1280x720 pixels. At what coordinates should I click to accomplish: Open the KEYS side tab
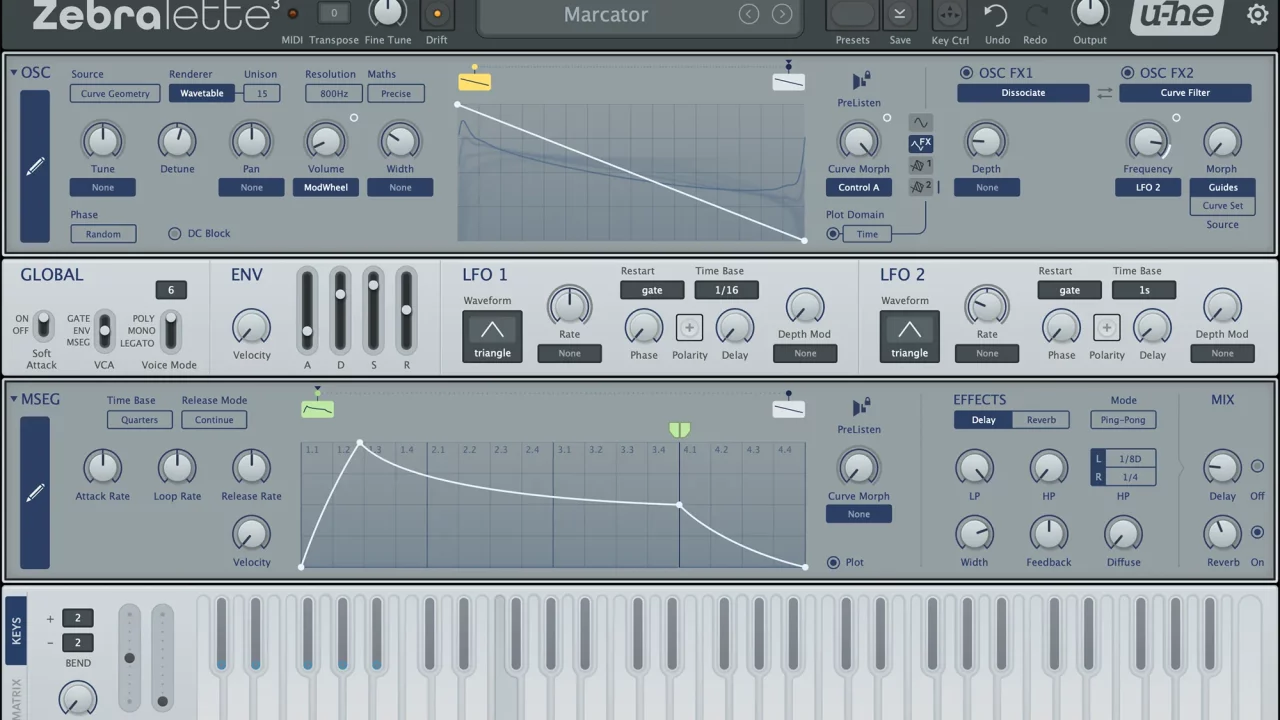(x=16, y=631)
